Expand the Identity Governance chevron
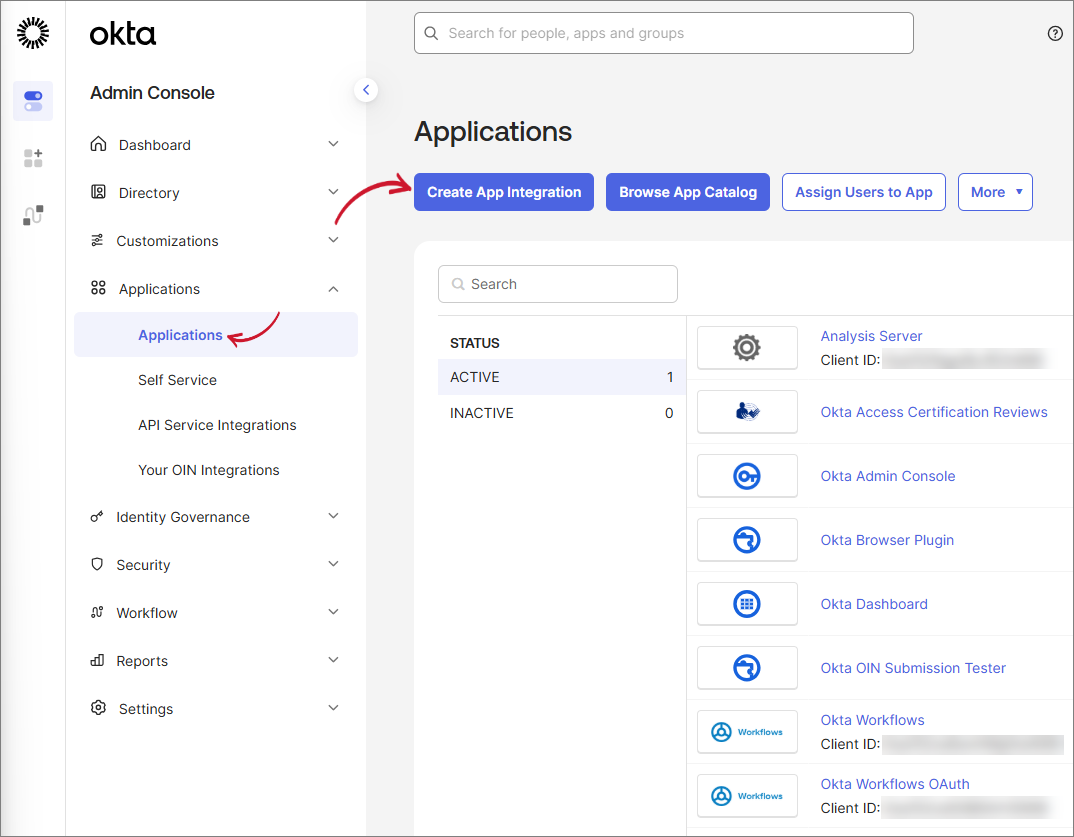 coord(334,516)
